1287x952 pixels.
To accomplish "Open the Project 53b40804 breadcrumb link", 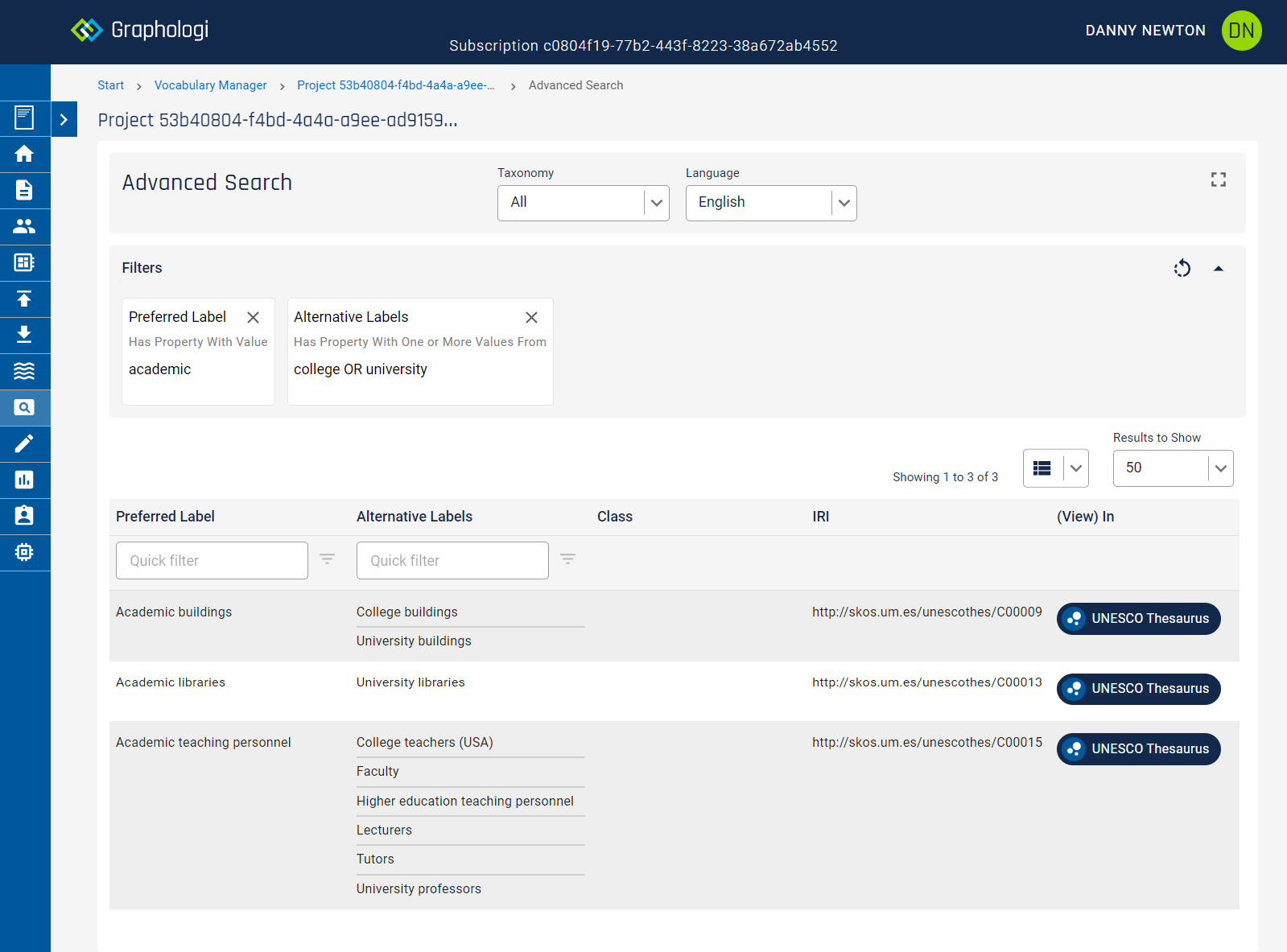I will pyautogui.click(x=396, y=85).
